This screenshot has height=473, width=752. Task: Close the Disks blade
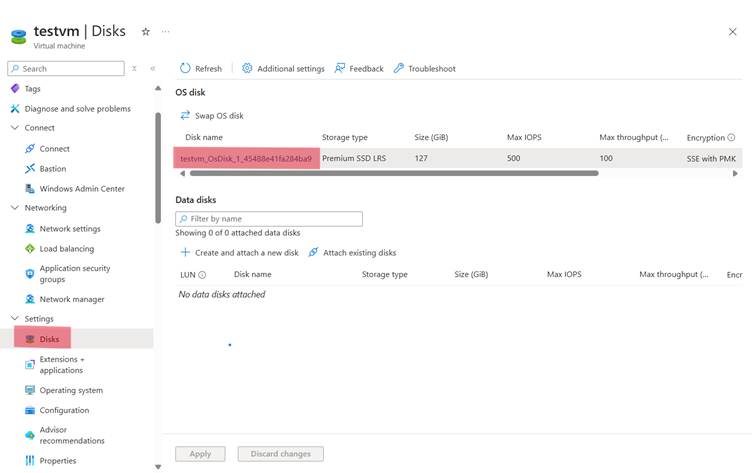click(732, 32)
